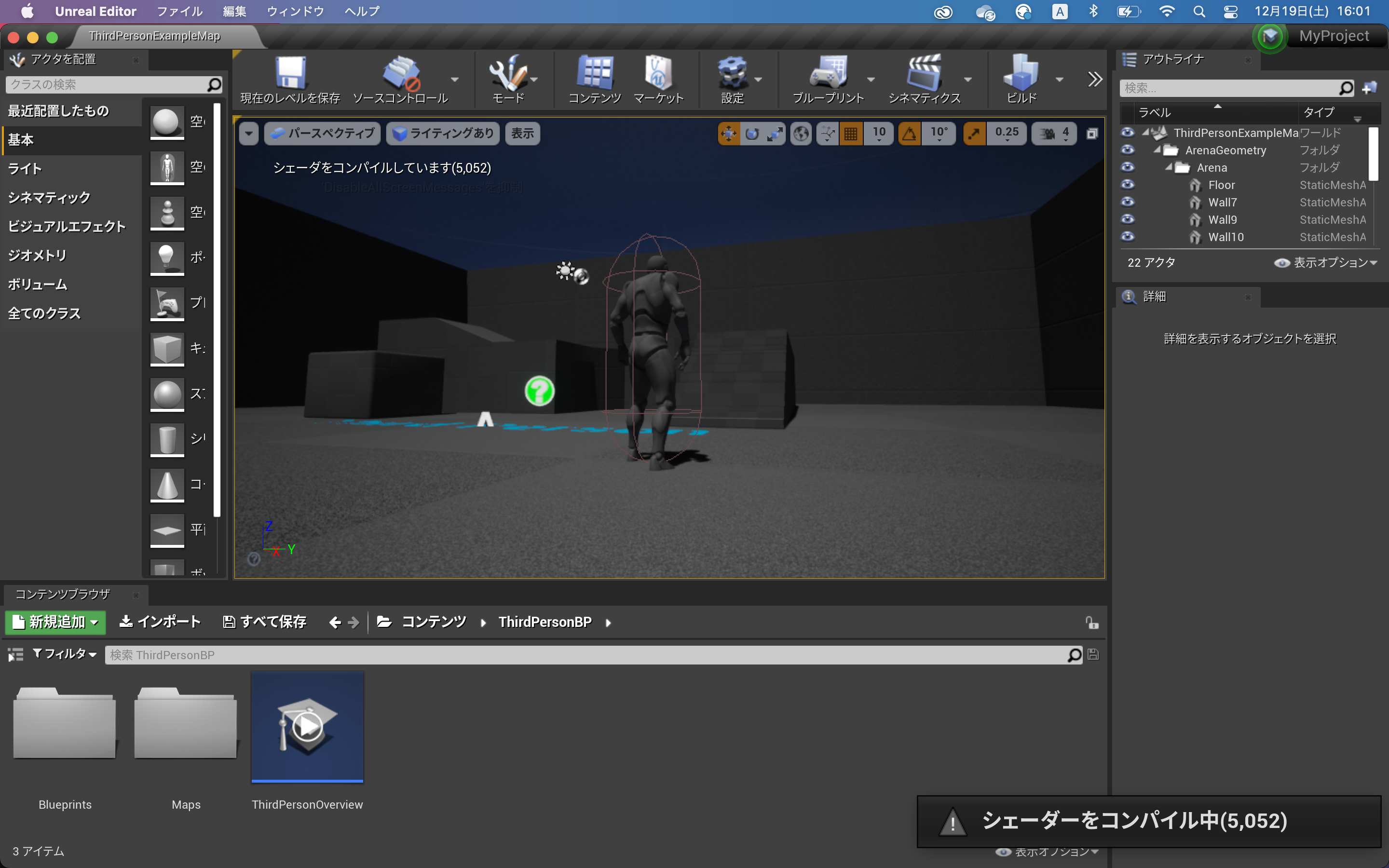
Task: Click the Cylinder primitive icon
Action: (x=167, y=440)
